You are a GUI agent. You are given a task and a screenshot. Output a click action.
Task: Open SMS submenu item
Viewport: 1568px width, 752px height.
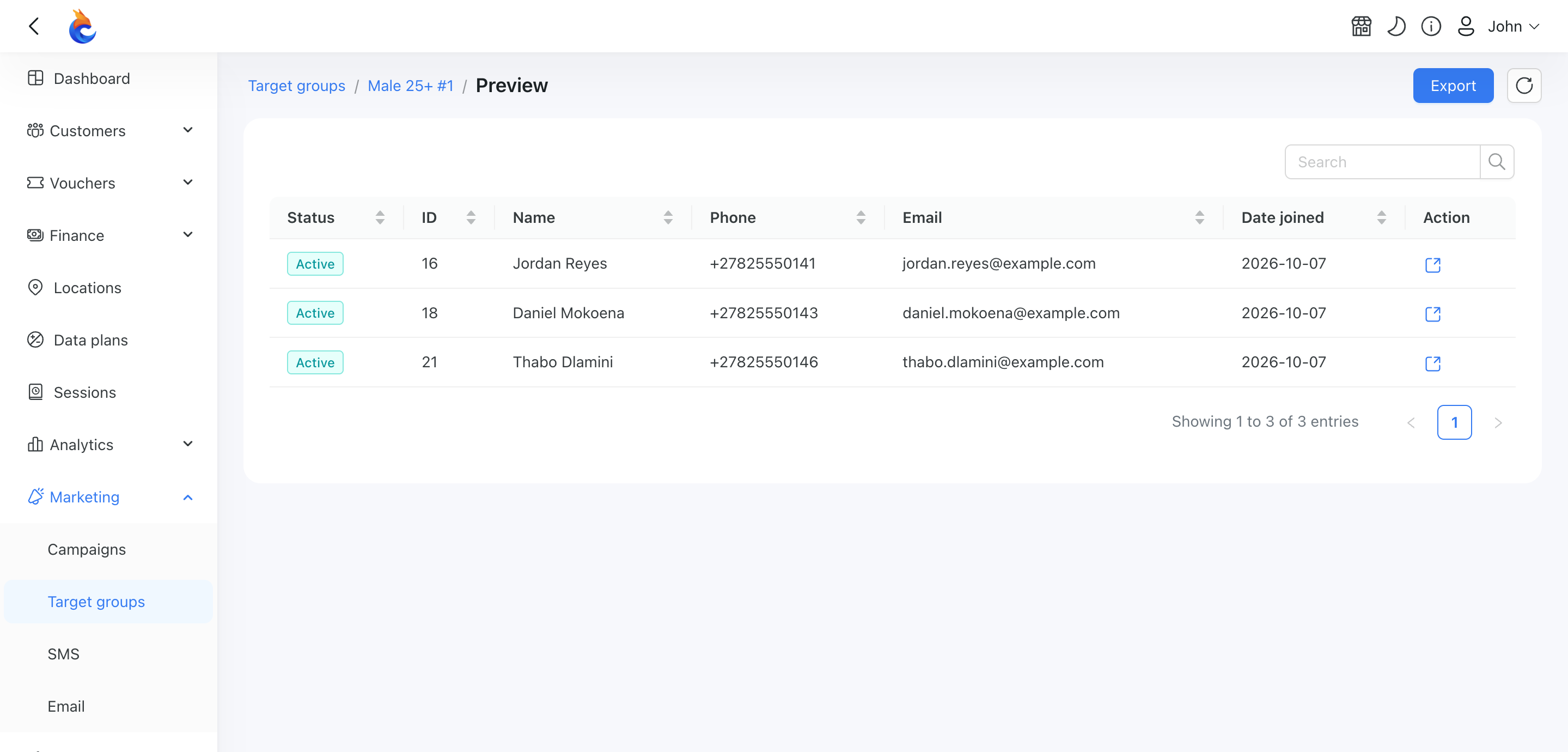pos(63,654)
